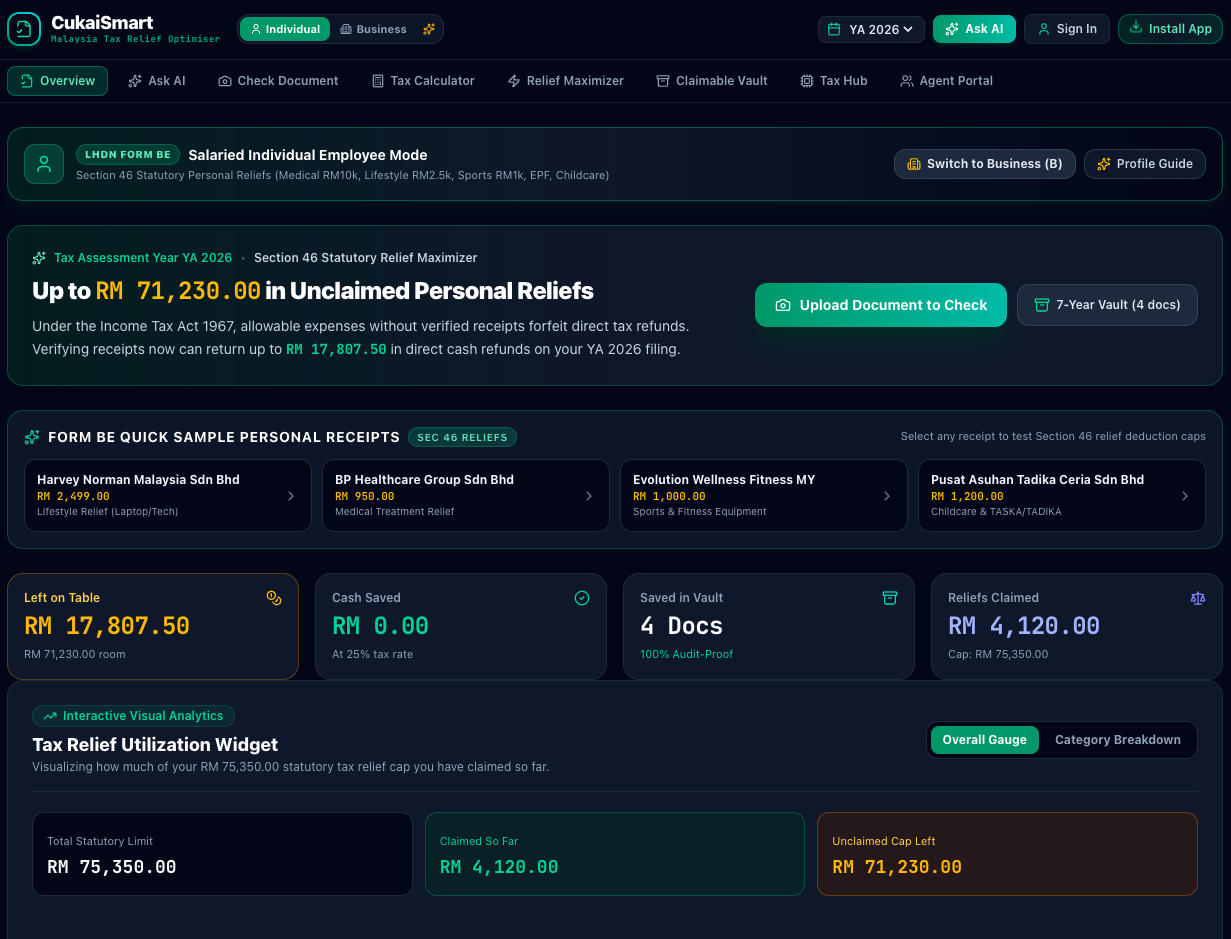Expand the Evolution Wellness Fitness receipt
This screenshot has width=1231, height=939.
762,495
